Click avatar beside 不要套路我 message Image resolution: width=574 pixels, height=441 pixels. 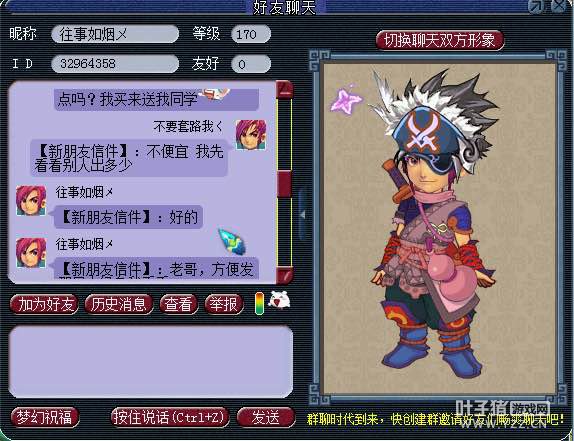(x=251, y=134)
